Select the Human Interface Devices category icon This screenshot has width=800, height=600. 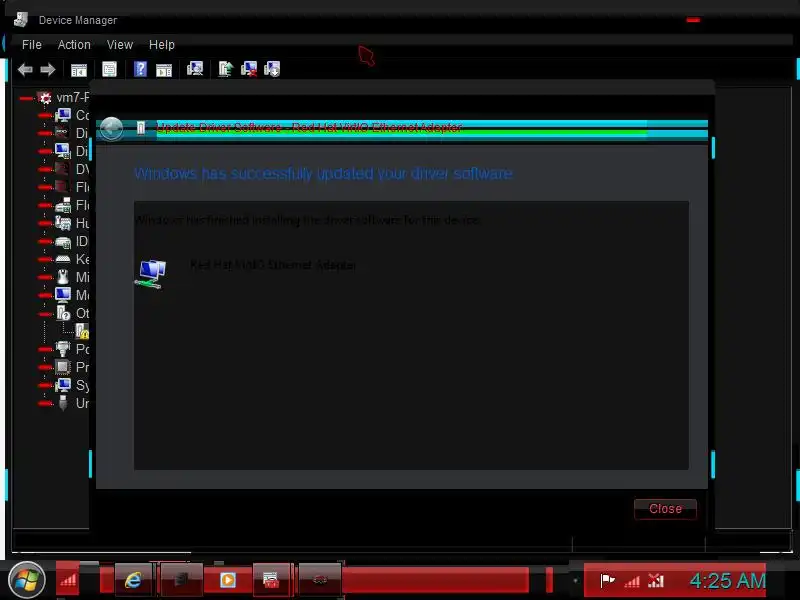pos(63,223)
